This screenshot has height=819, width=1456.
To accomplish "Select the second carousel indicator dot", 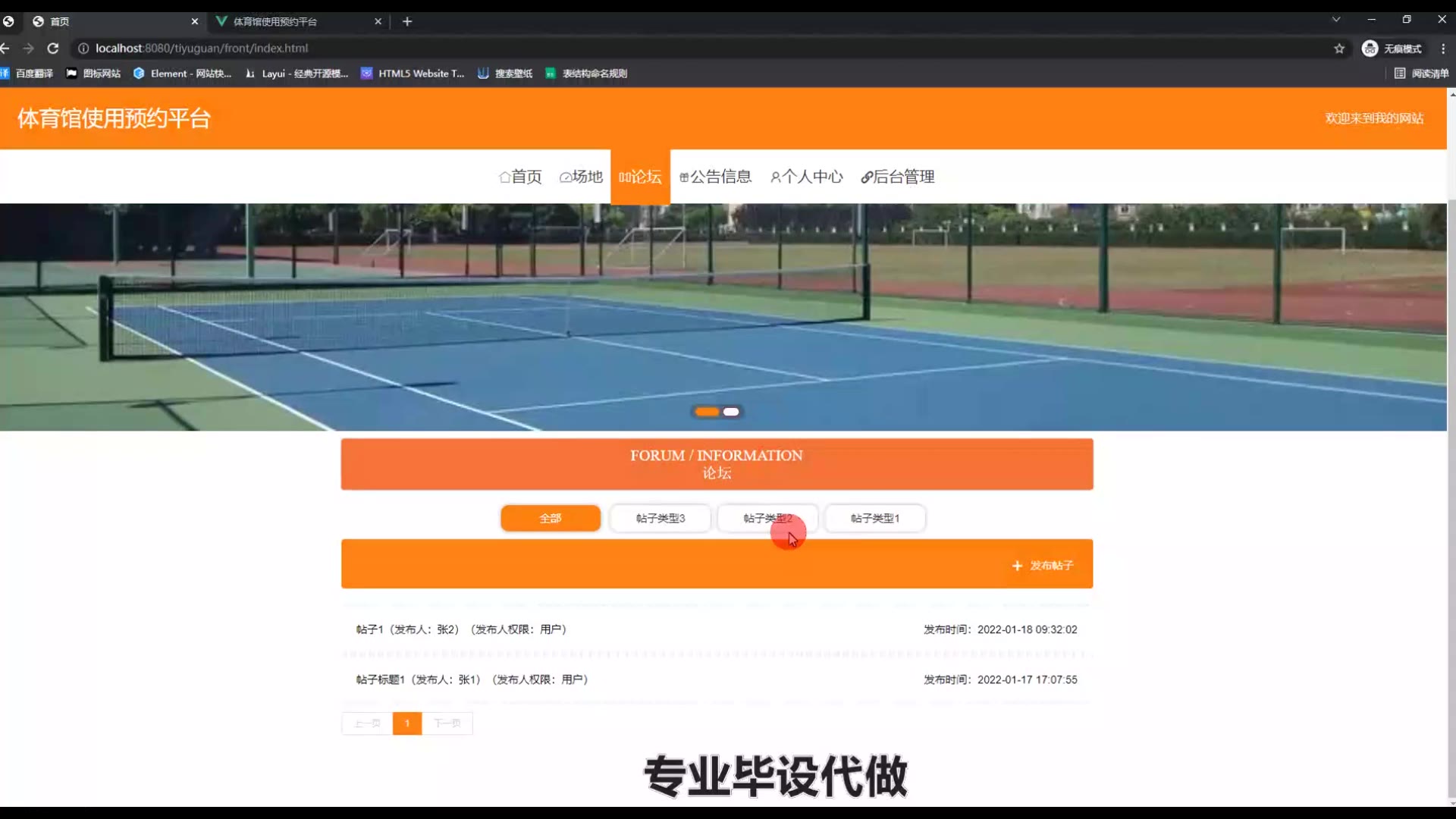I will coord(731,412).
